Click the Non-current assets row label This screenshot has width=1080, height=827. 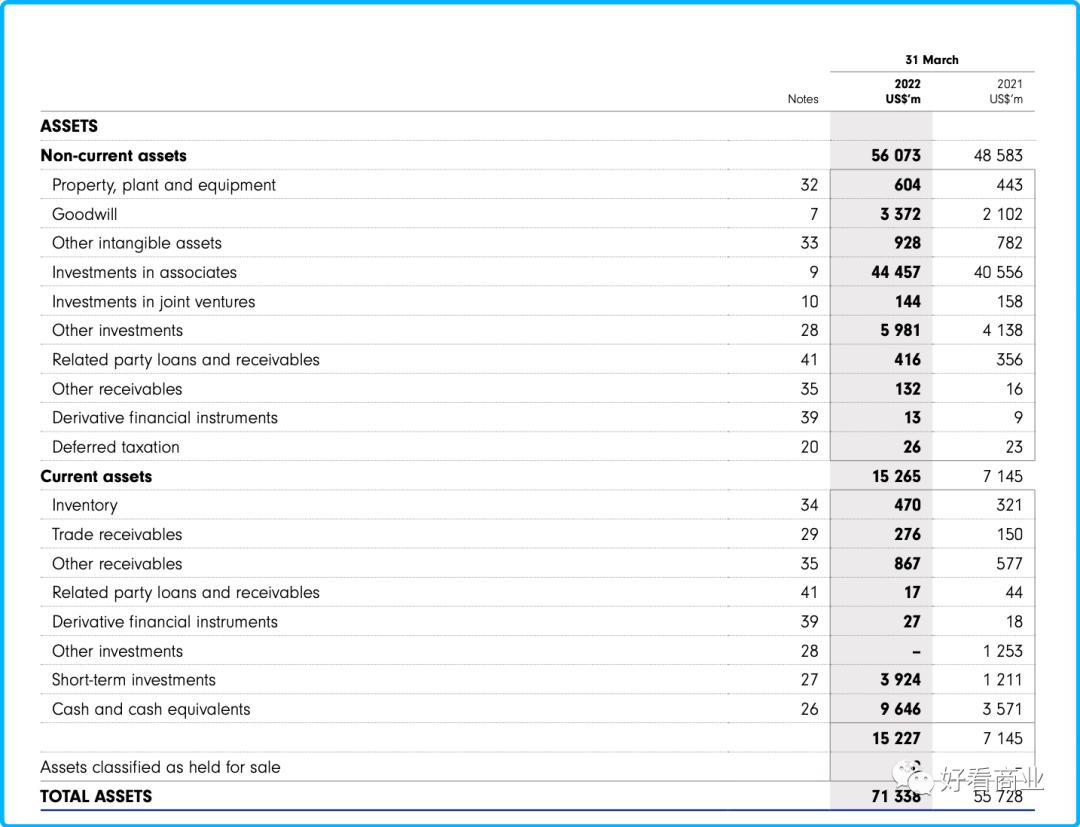tap(114, 156)
